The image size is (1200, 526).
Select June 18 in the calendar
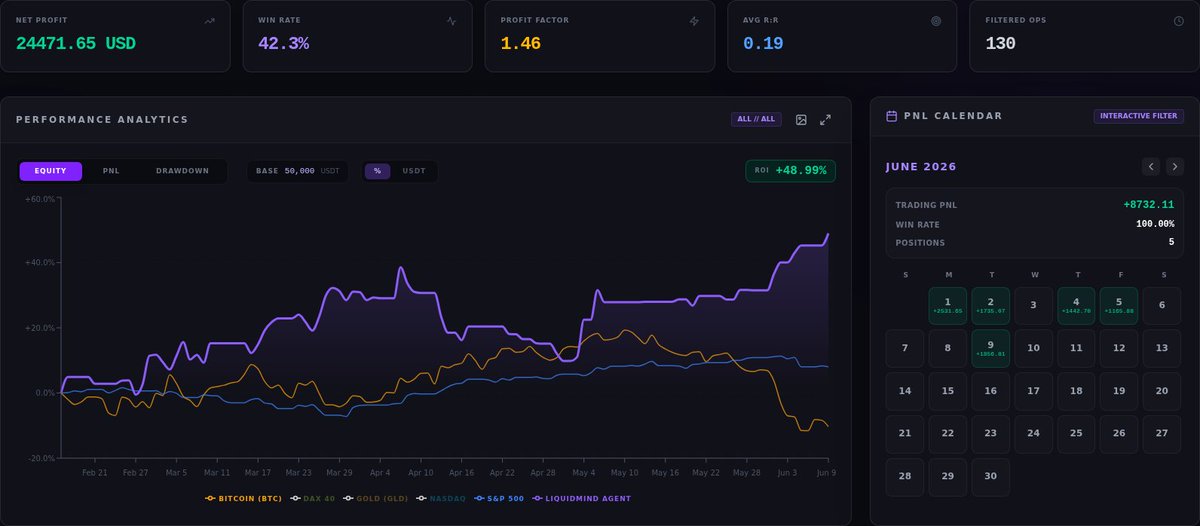click(1076, 391)
